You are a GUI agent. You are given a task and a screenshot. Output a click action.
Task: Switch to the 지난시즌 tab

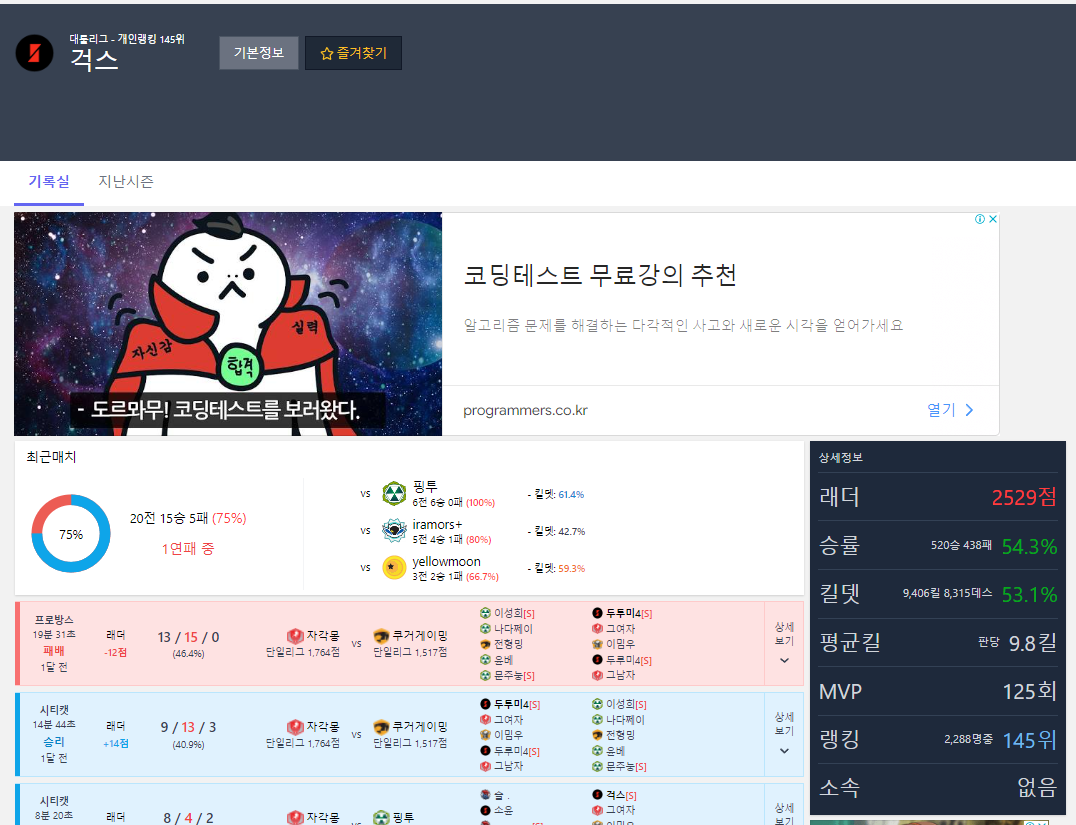pos(126,182)
